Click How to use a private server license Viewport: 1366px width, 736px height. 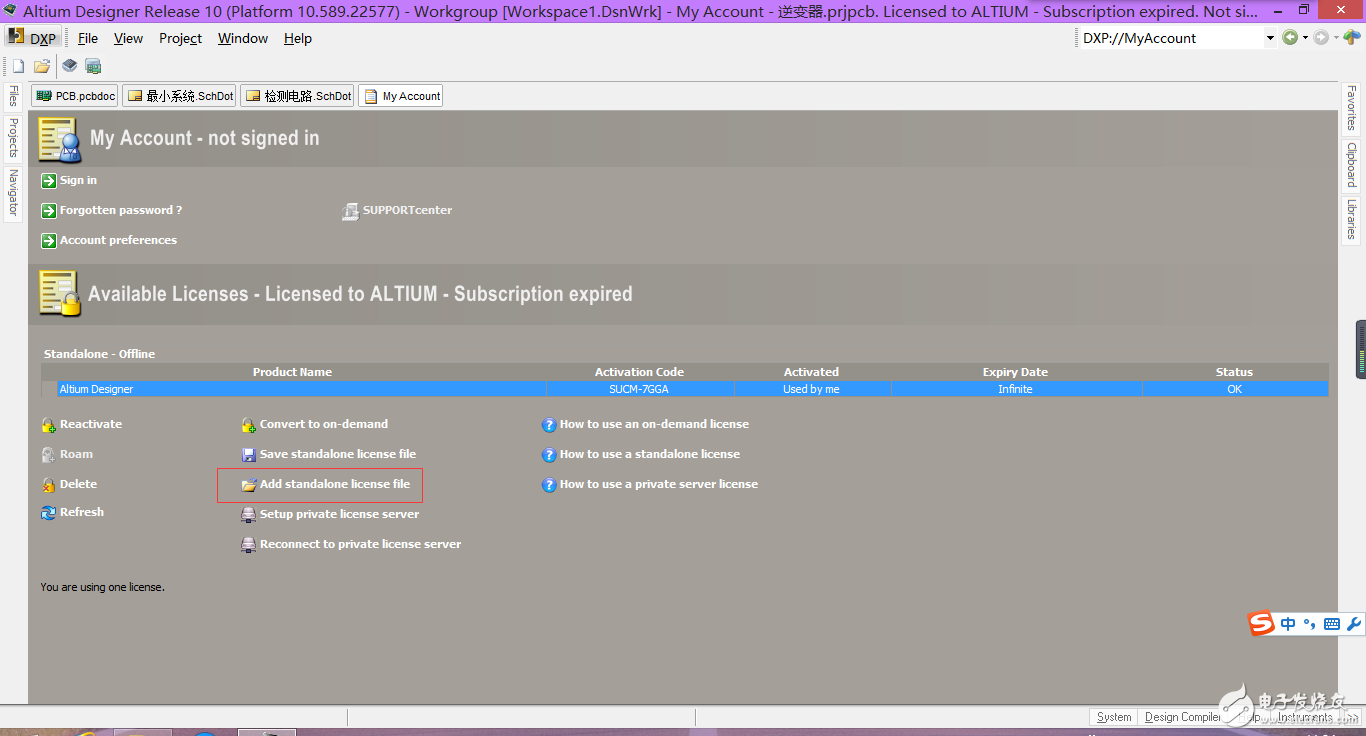coord(659,484)
